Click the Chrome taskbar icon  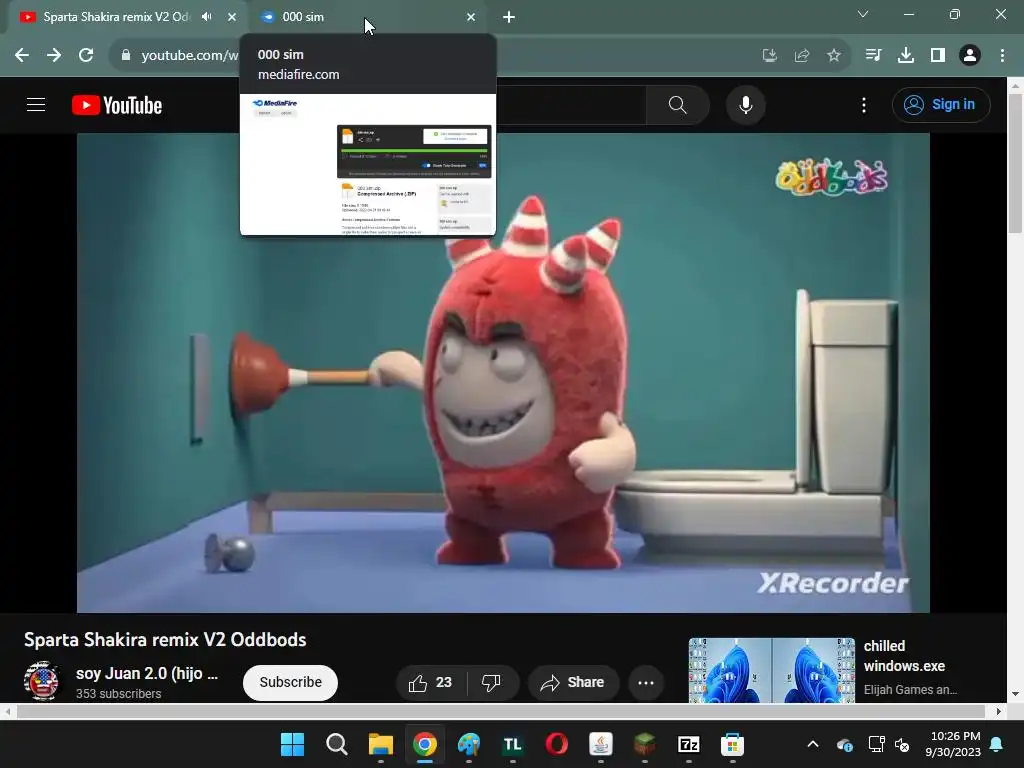424,744
